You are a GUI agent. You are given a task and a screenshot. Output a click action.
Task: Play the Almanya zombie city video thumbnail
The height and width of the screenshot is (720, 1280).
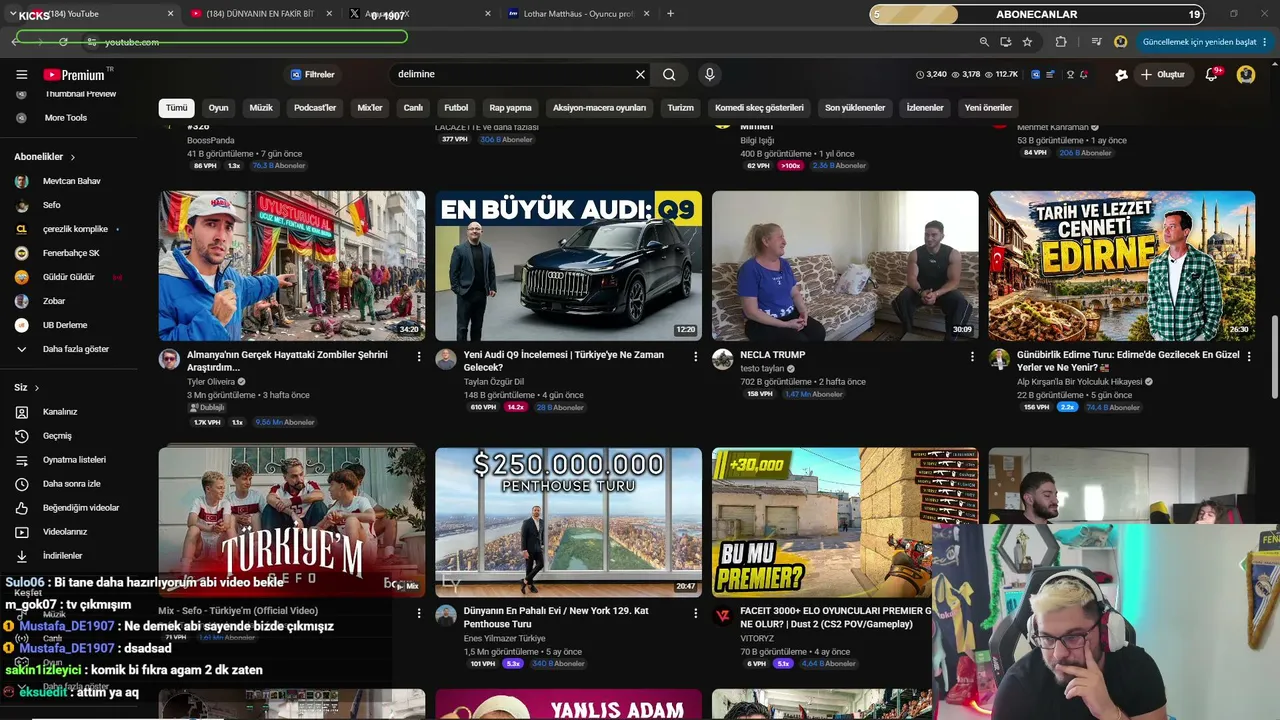292,266
